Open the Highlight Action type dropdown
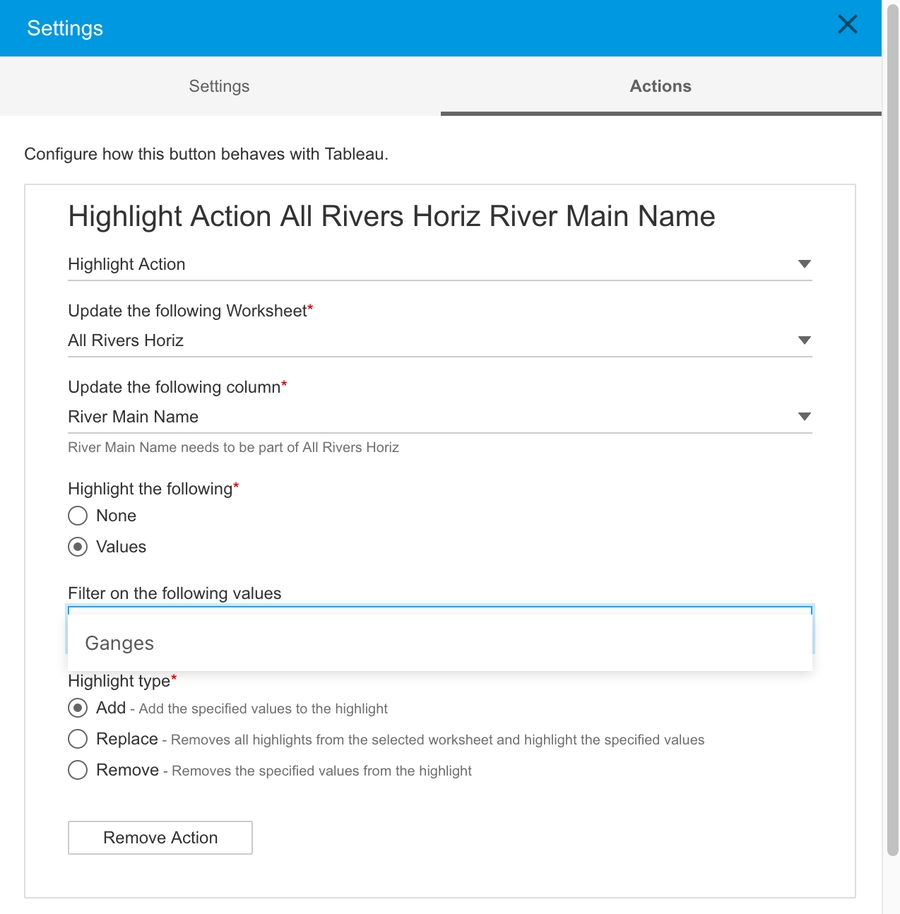Image resolution: width=900 pixels, height=914 pixels. (430, 265)
